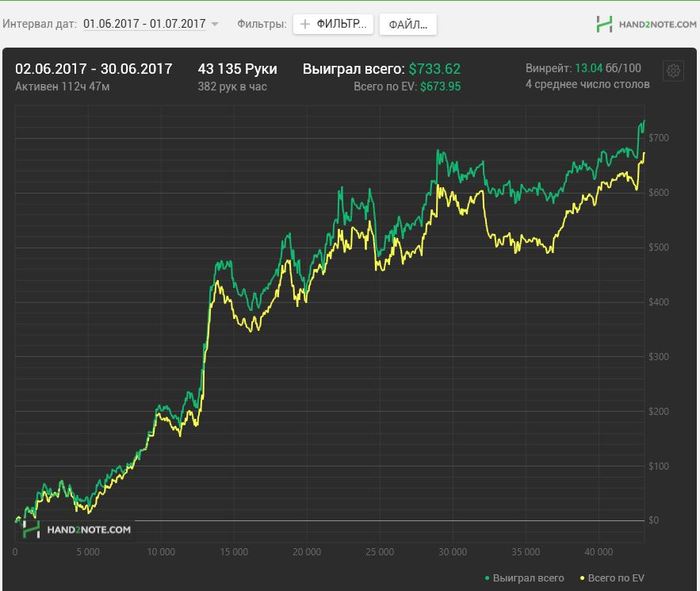
Task: Click the 40 000 x-axis label
Action: (599, 552)
